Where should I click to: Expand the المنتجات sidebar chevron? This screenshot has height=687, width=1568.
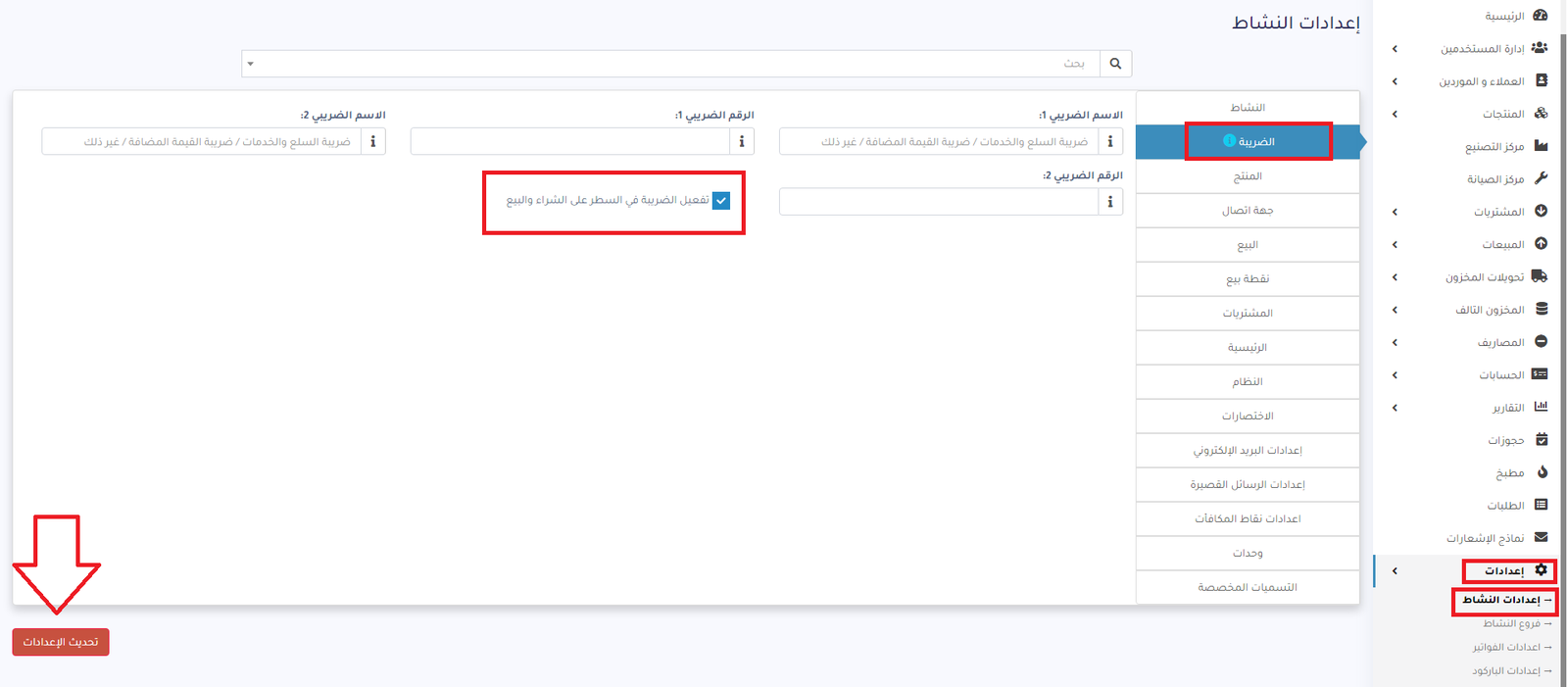(1395, 114)
